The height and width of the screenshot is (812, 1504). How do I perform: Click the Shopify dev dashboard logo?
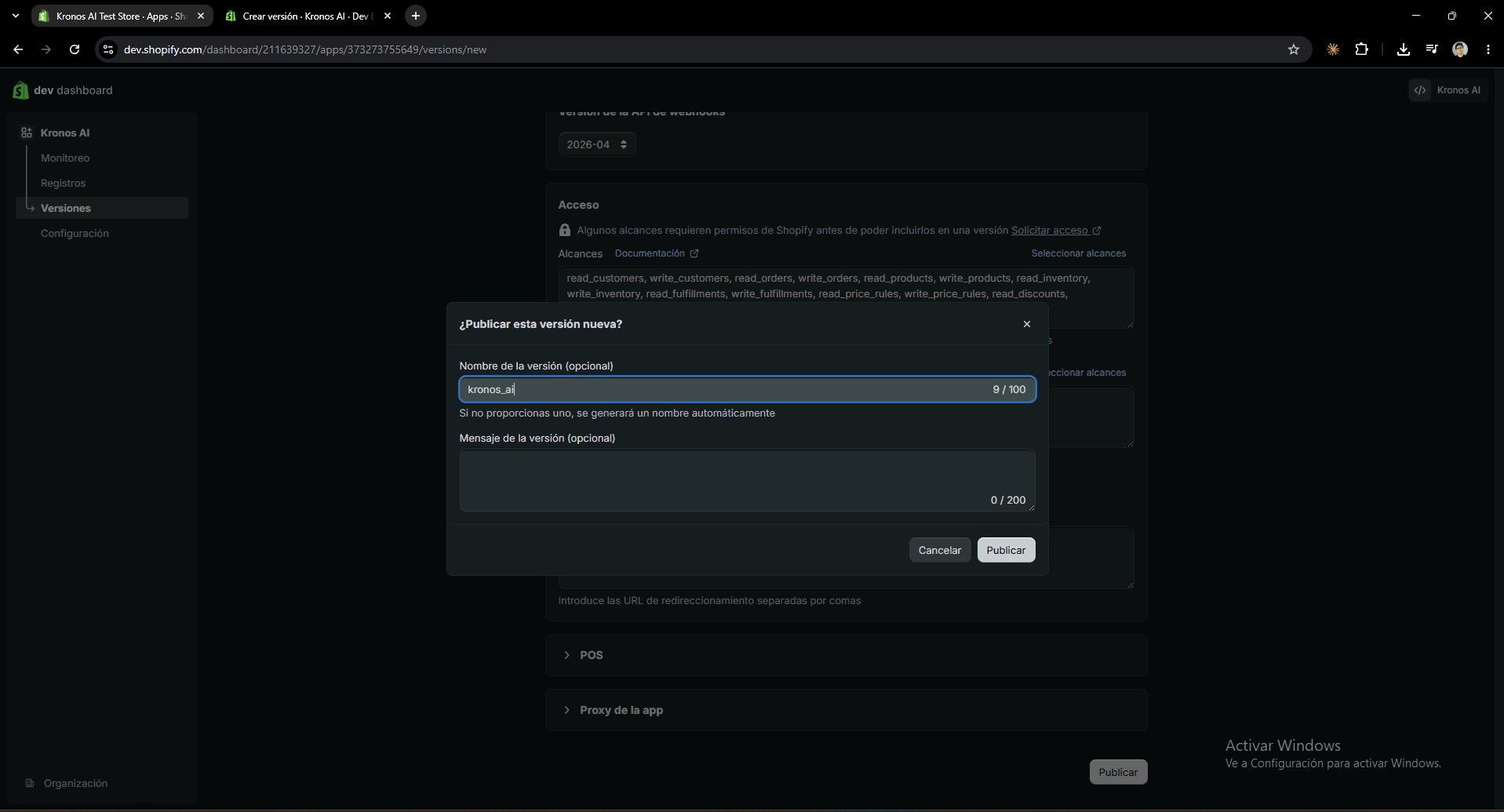[63, 90]
